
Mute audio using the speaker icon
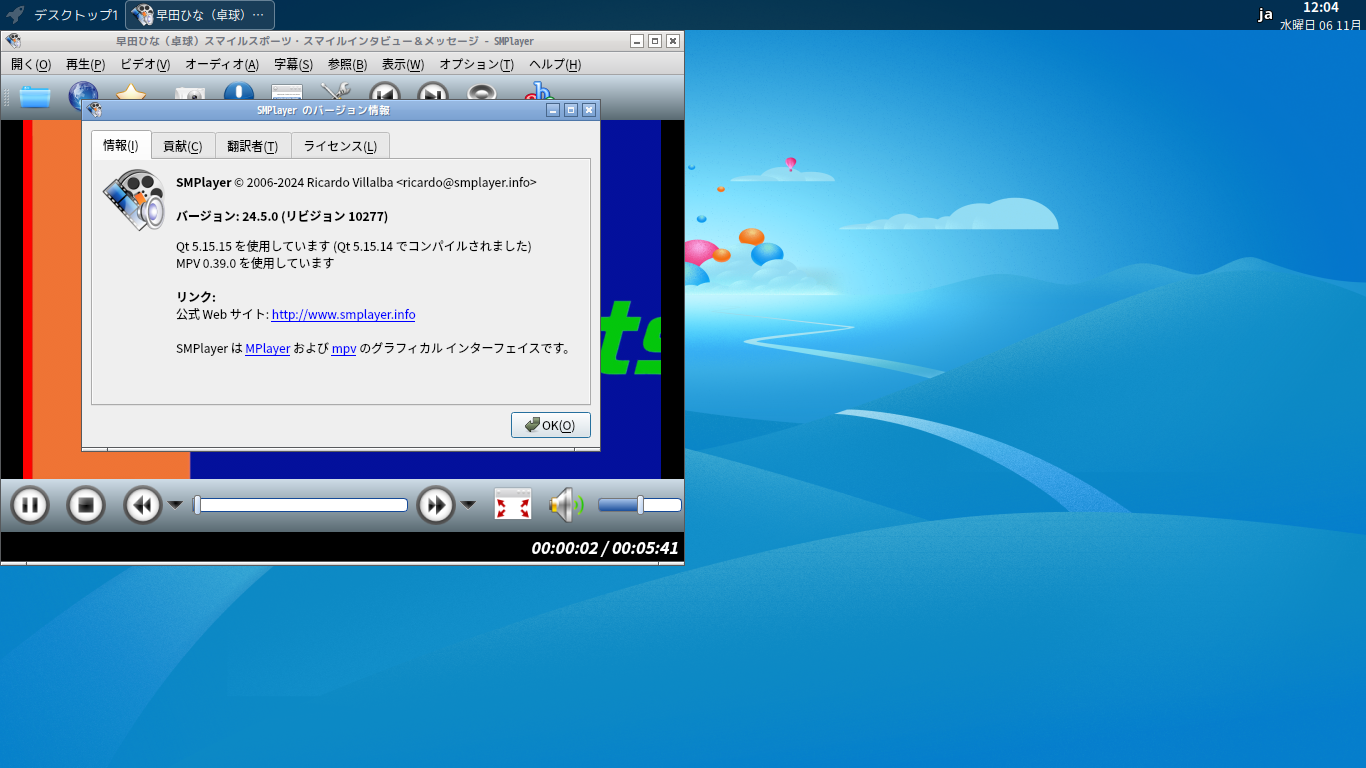(x=565, y=505)
